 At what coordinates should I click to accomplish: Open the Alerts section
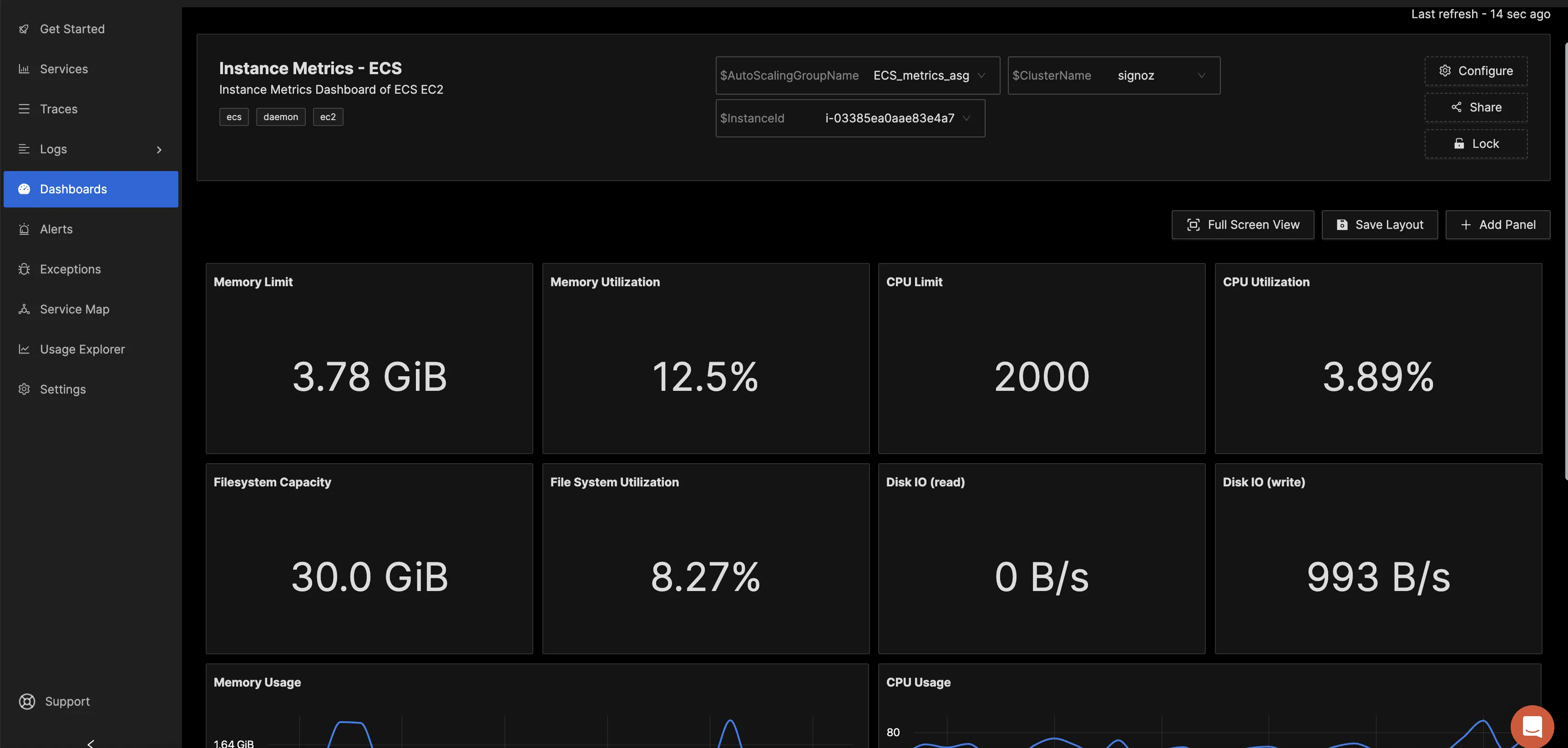(x=91, y=229)
